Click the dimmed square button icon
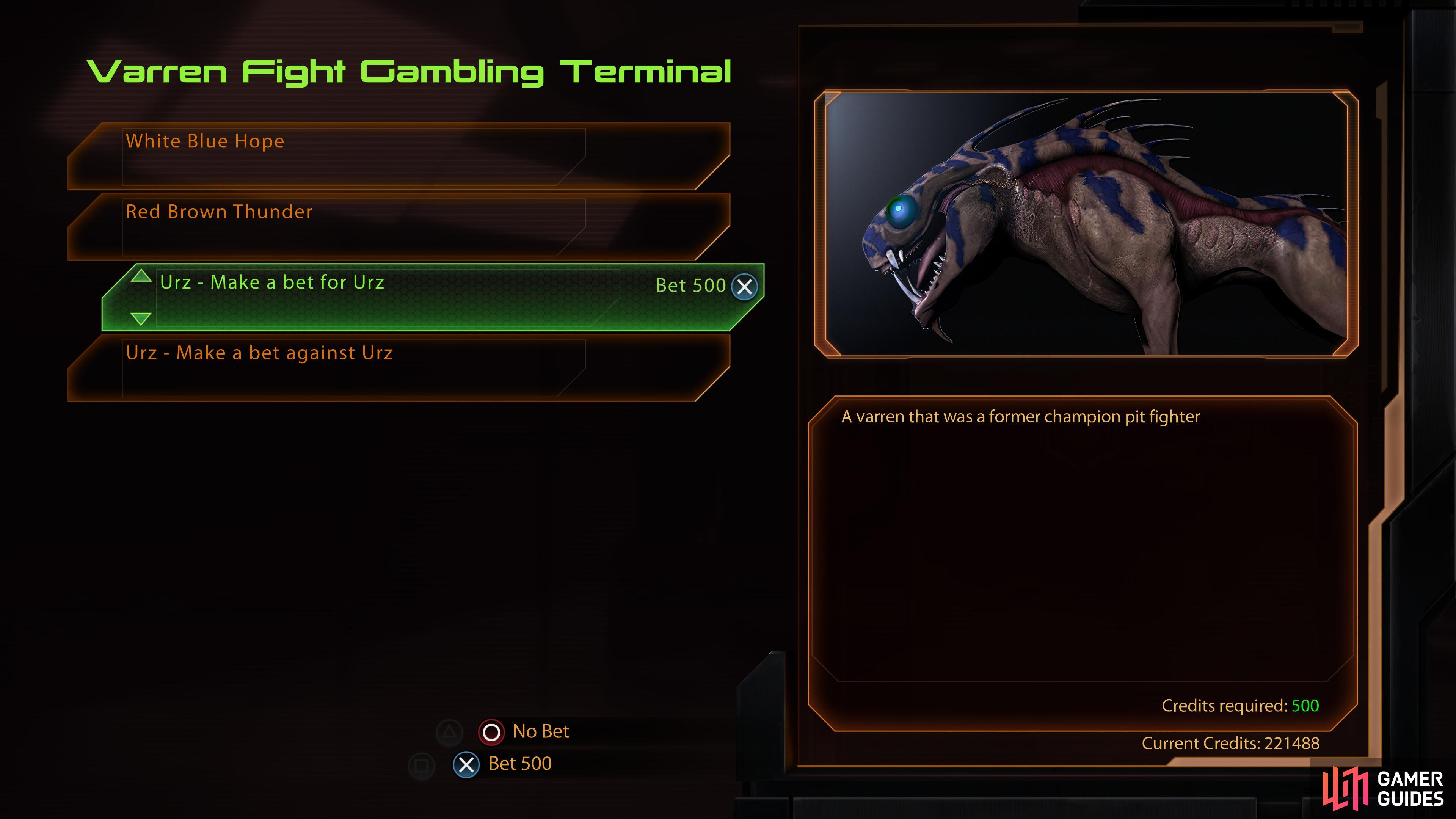The image size is (1456, 819). [422, 766]
